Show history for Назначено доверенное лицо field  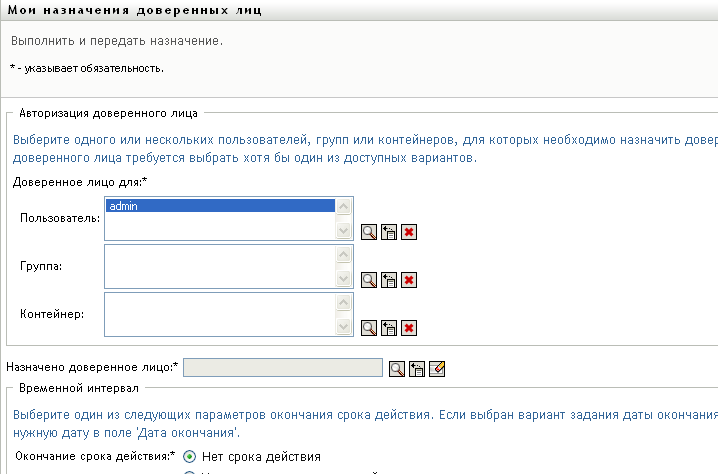pyautogui.click(x=417, y=369)
